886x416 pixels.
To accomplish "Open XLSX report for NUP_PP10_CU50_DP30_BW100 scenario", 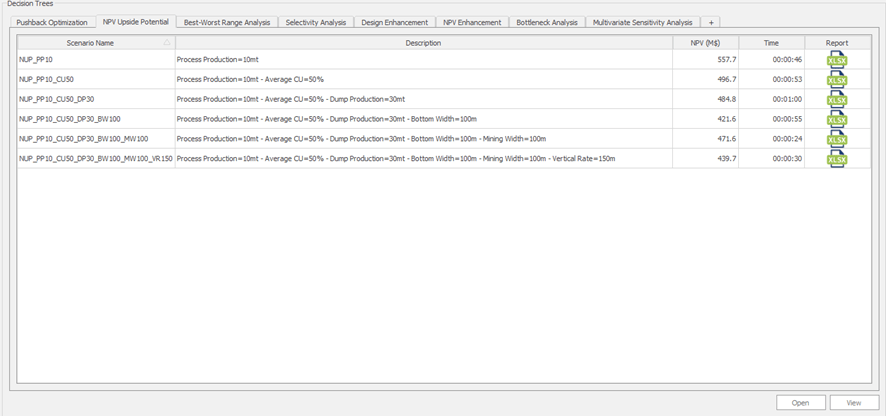I will coord(836,119).
